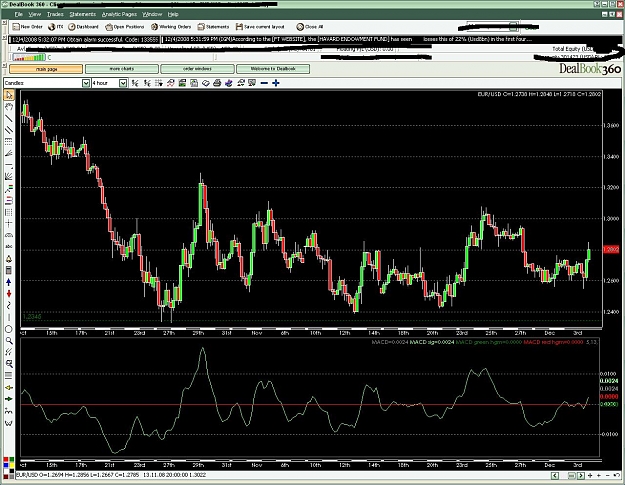
Task: Click chart scroll right arrow button
Action: [581, 475]
